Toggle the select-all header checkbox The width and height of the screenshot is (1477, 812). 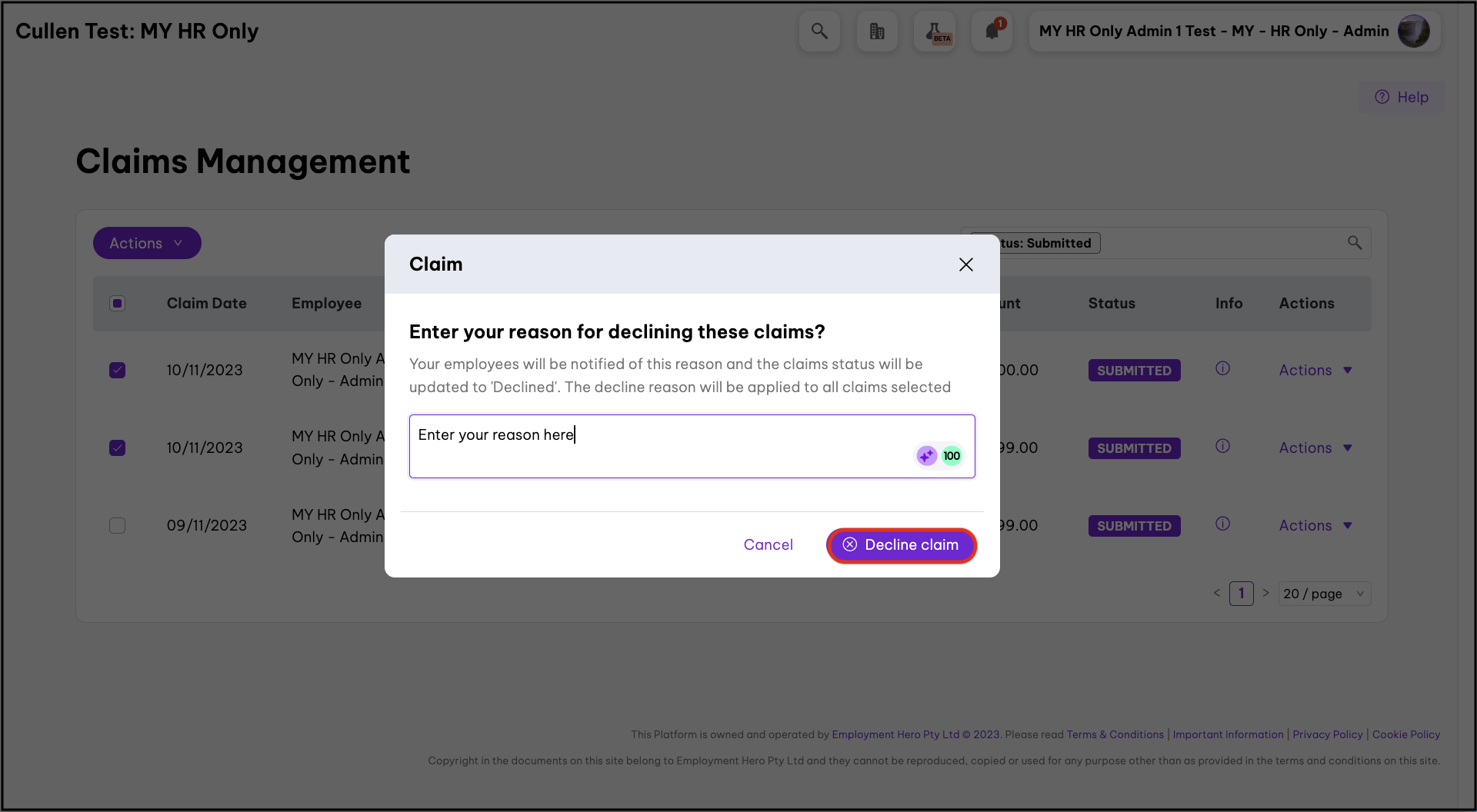tap(117, 303)
